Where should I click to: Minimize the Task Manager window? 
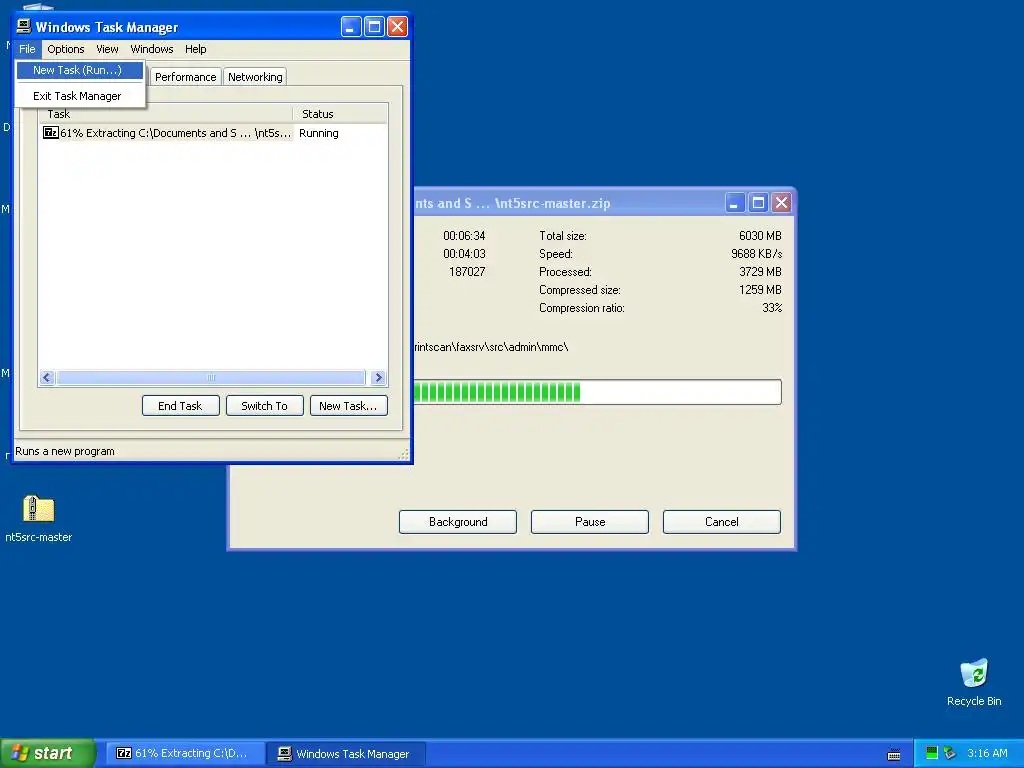(351, 27)
